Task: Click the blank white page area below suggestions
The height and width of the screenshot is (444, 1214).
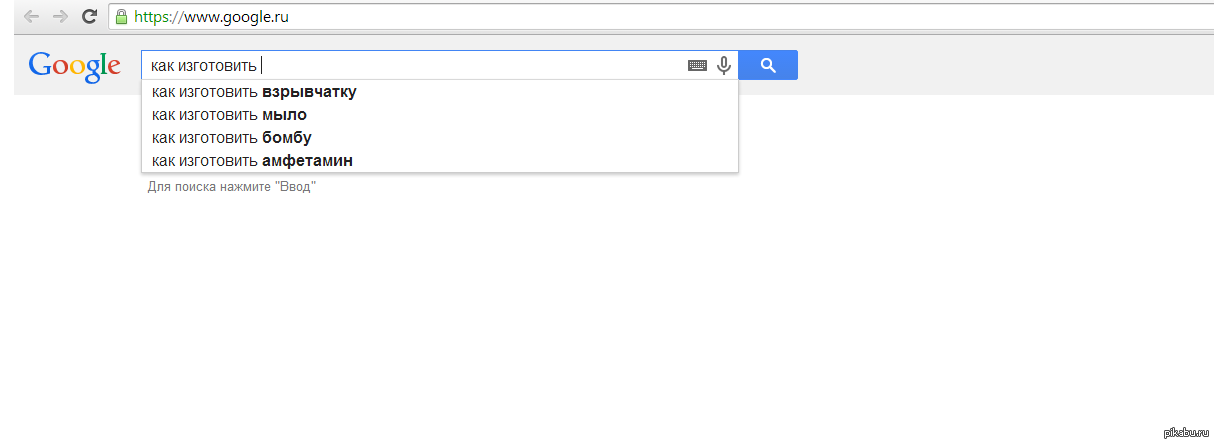Action: pos(600,320)
